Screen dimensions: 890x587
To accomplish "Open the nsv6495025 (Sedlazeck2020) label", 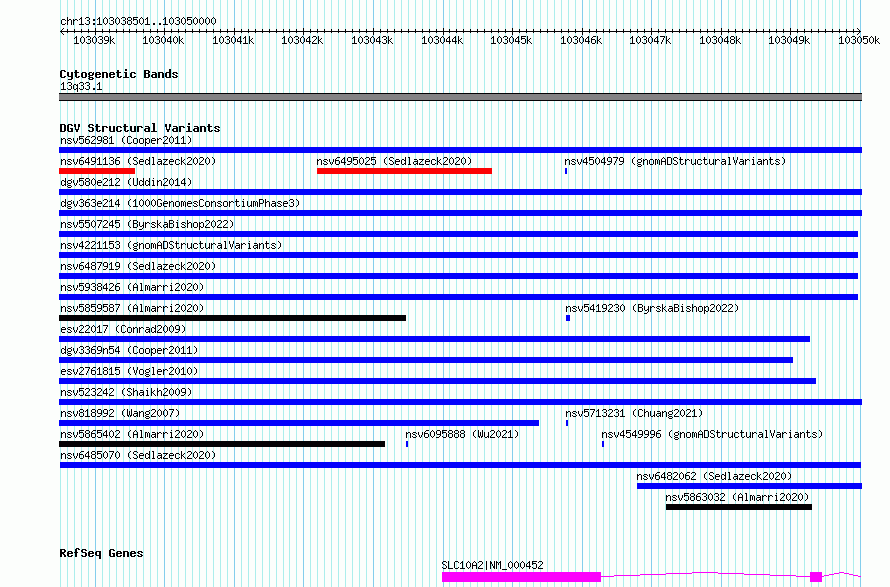I will [x=394, y=161].
